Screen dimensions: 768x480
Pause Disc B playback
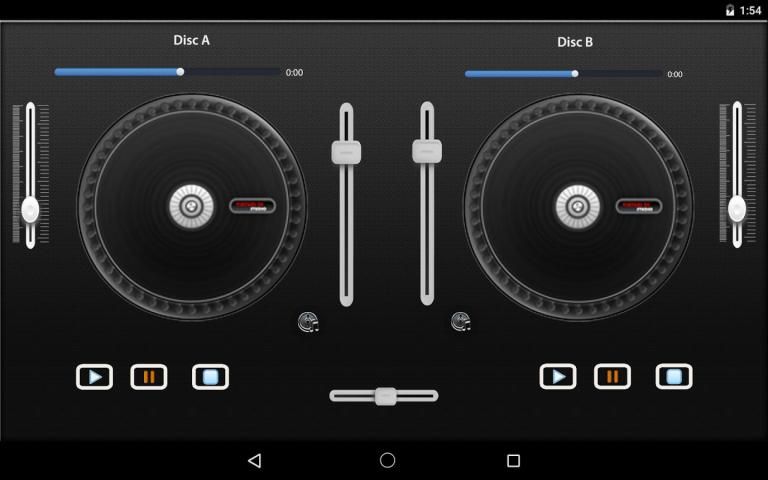(612, 377)
